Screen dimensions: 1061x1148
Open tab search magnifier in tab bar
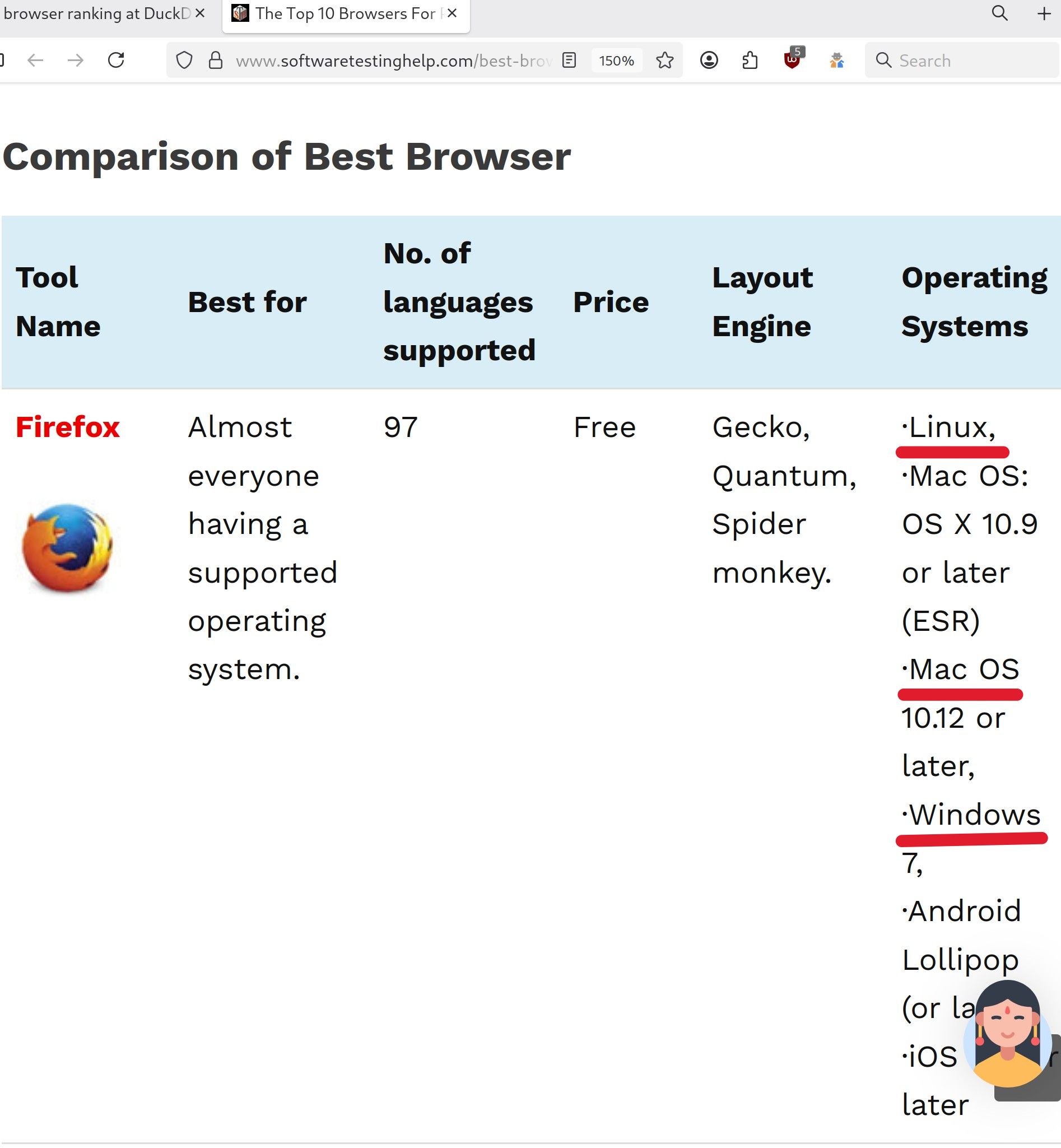tap(999, 13)
